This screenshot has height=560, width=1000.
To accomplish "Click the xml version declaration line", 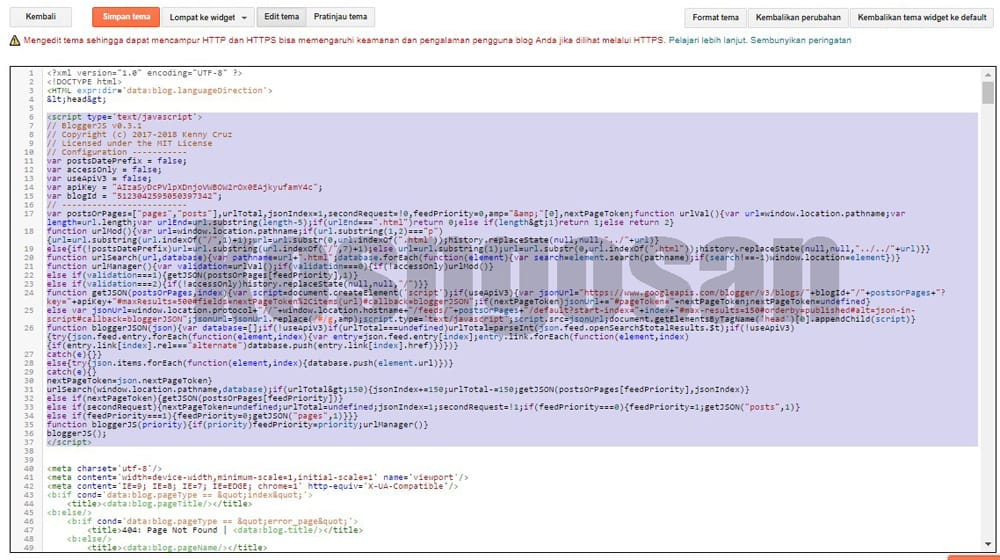I will coord(144,73).
